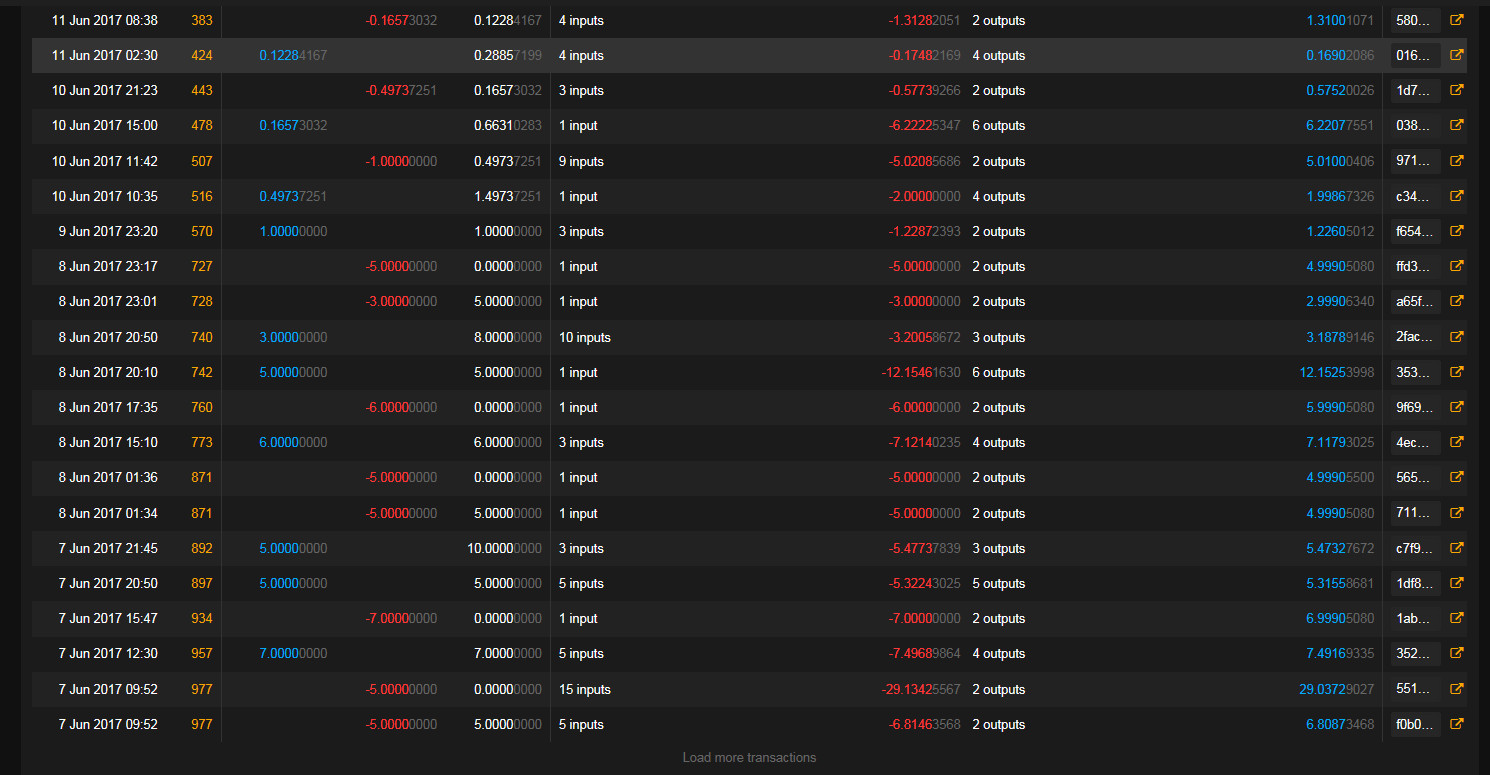The width and height of the screenshot is (1490, 775).
Task: Open external link icon for transaction 016…
Action: 1456,55
